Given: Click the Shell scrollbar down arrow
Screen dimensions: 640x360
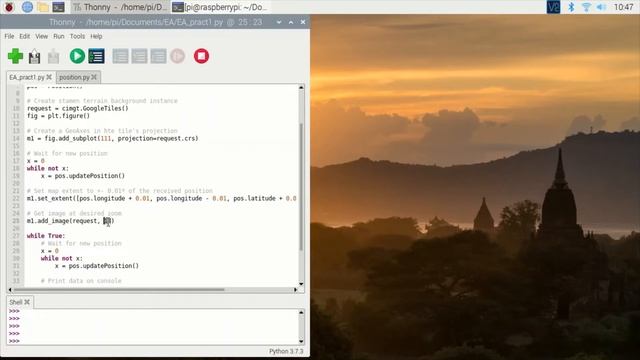Looking at the screenshot, I should coord(301,341).
